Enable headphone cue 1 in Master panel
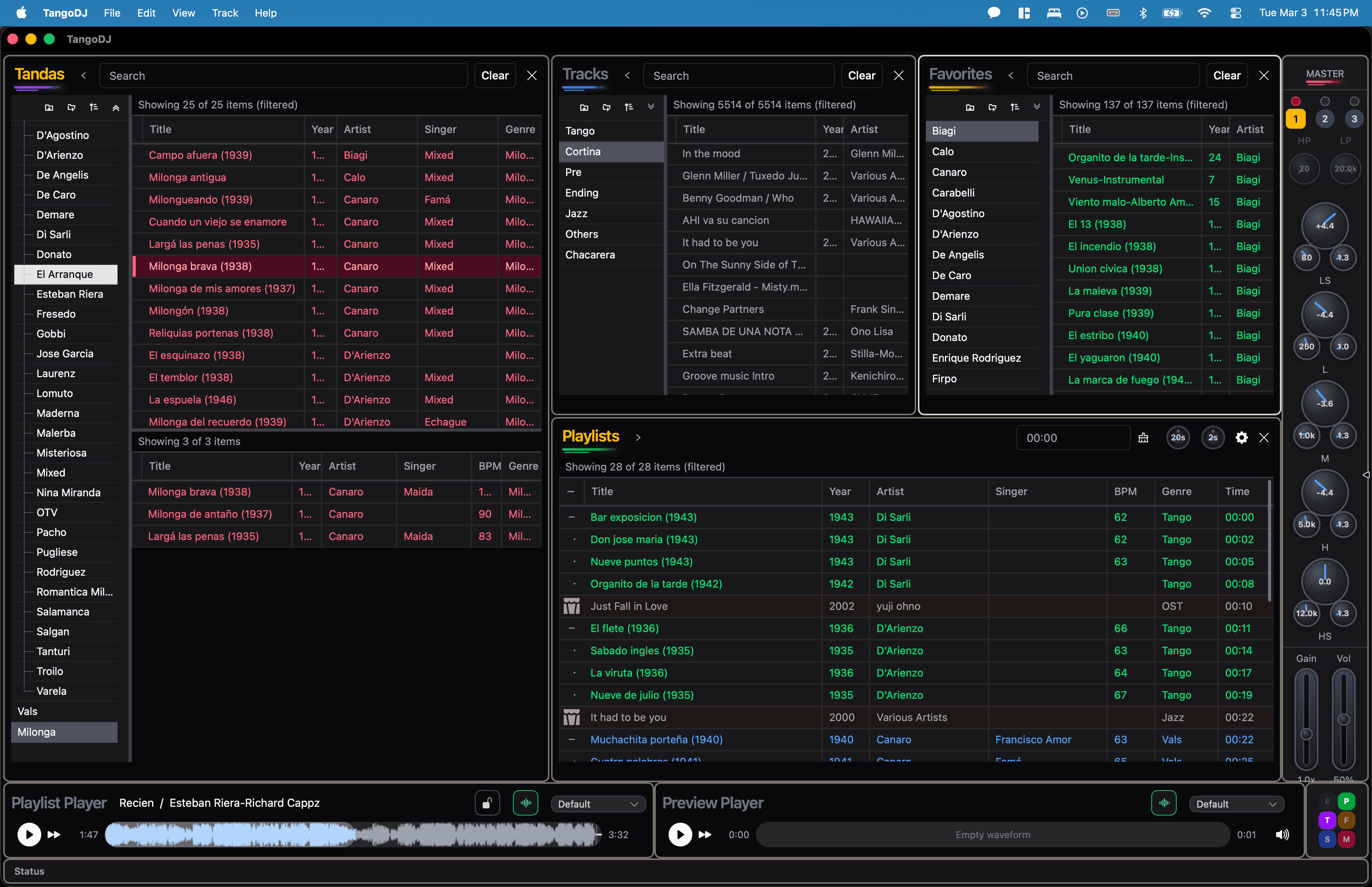Image resolution: width=1372 pixels, height=887 pixels. [1295, 119]
